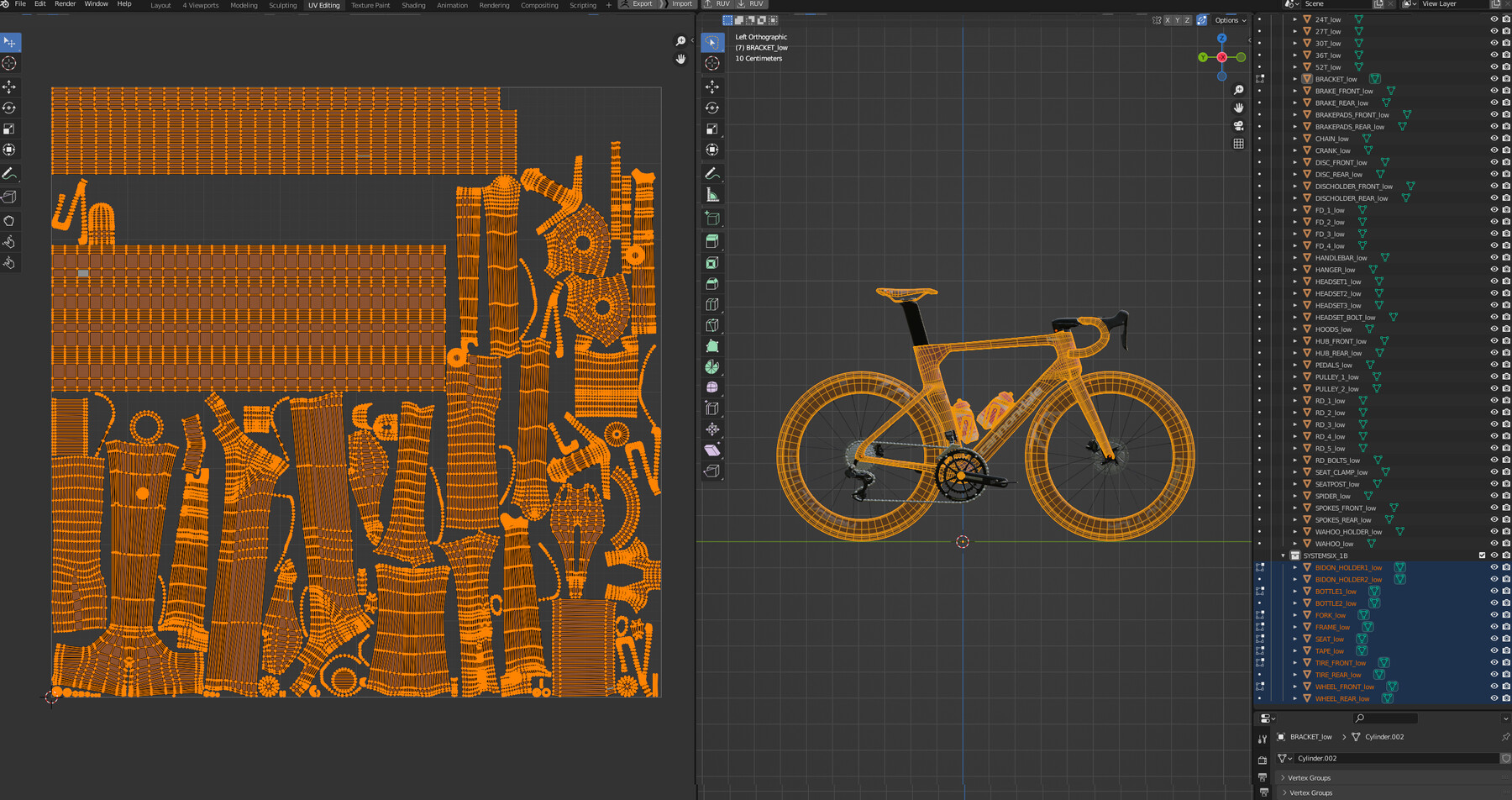The image size is (1512, 800).
Task: Select the Spin tool
Action: click(x=712, y=367)
